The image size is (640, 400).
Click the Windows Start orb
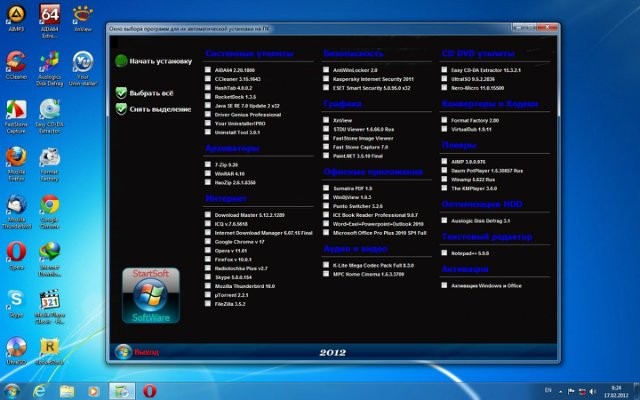(x=11, y=391)
